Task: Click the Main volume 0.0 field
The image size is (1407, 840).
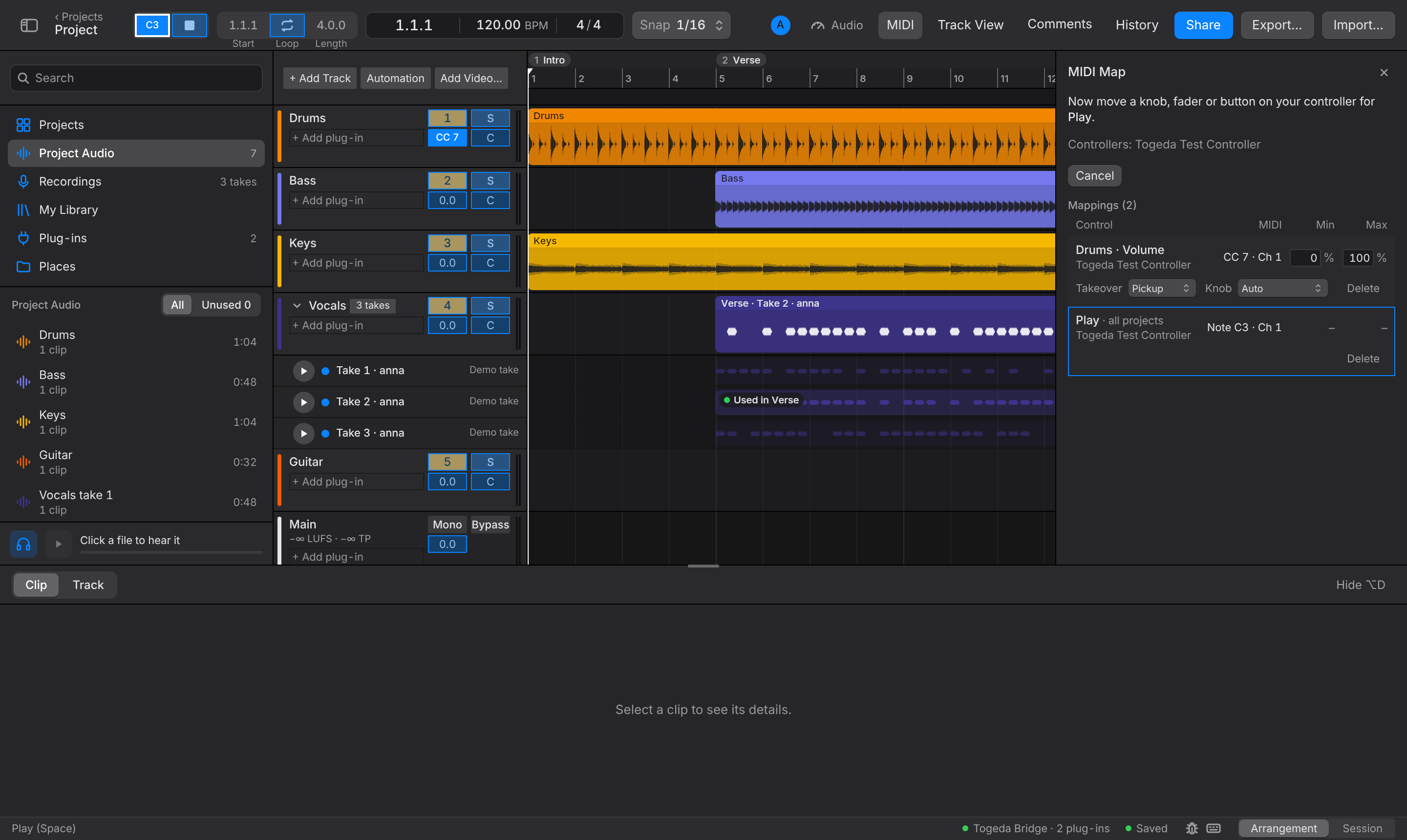Action: (x=447, y=544)
